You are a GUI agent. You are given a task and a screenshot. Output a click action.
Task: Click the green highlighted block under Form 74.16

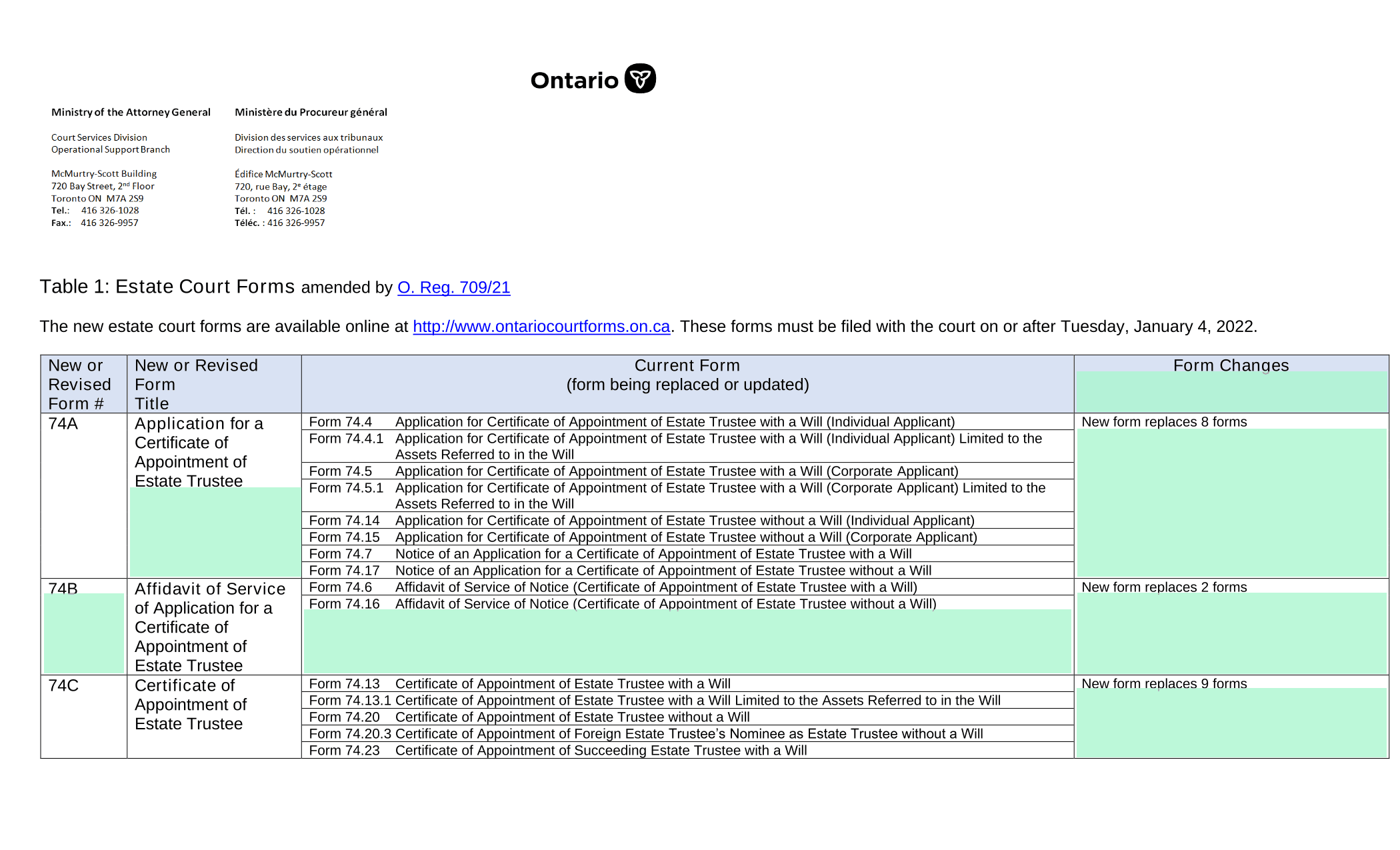click(687, 641)
